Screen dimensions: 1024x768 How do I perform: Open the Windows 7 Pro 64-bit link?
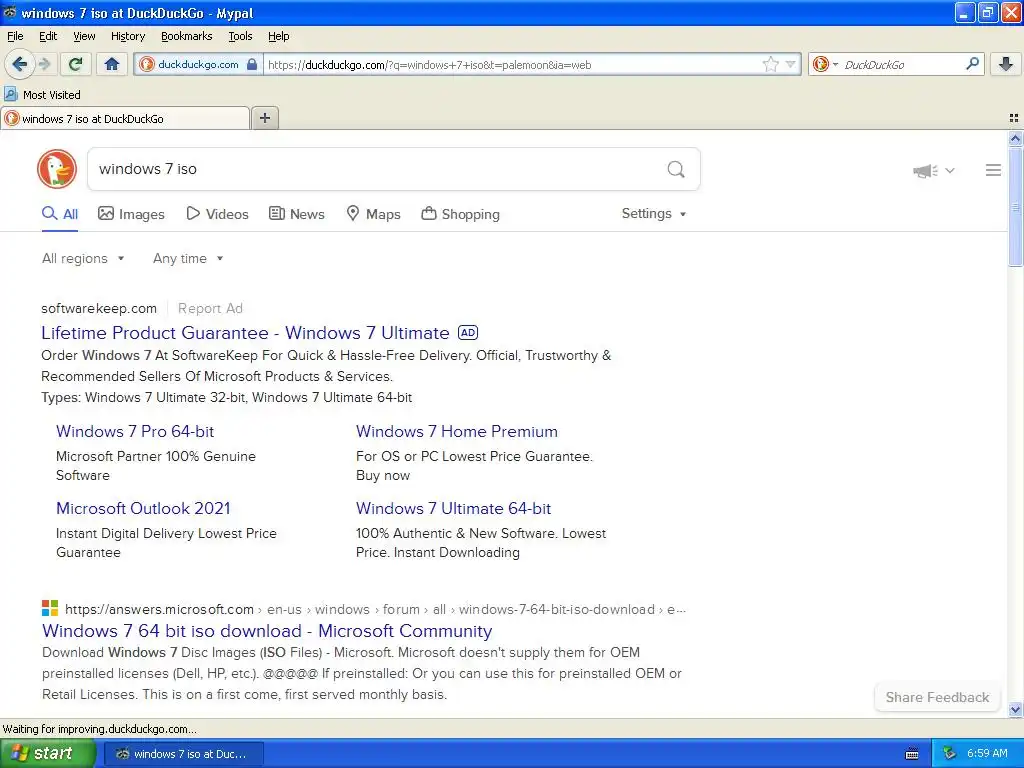click(x=135, y=432)
